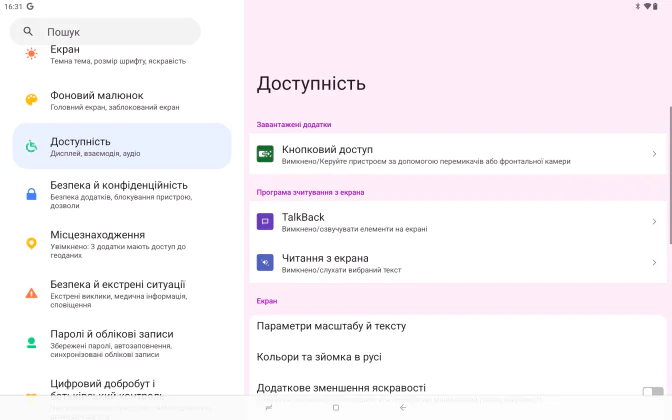This screenshot has width=672, height=420.
Task: Click the accessibility wheelchair icon
Action: pyautogui.click(x=31, y=146)
